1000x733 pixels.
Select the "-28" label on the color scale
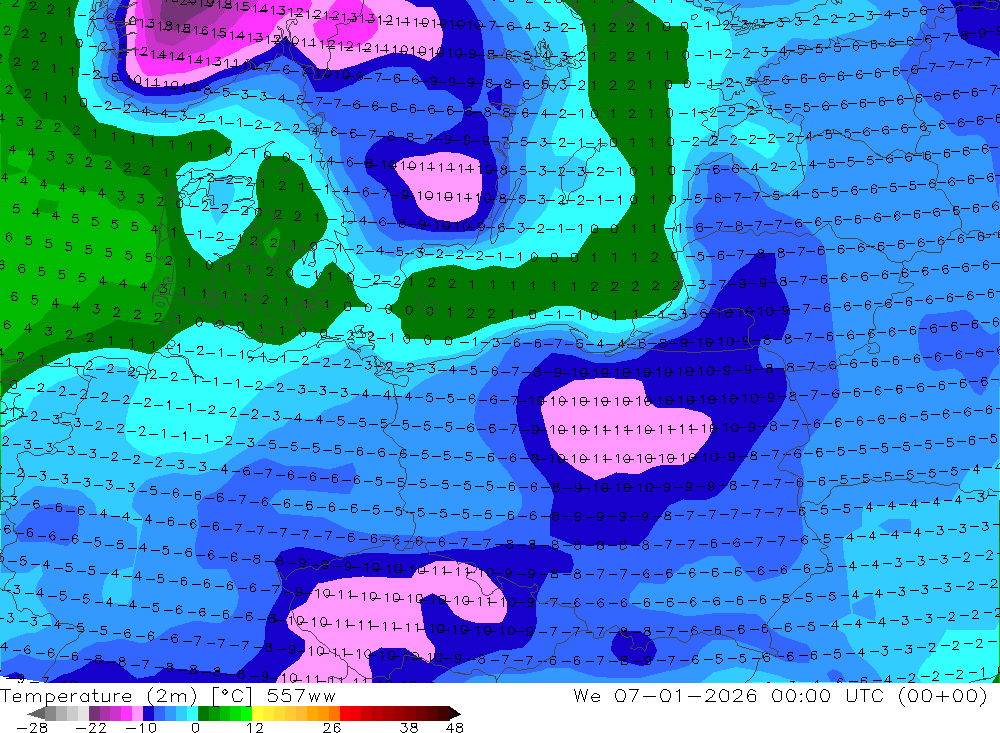pyautogui.click(x=32, y=727)
